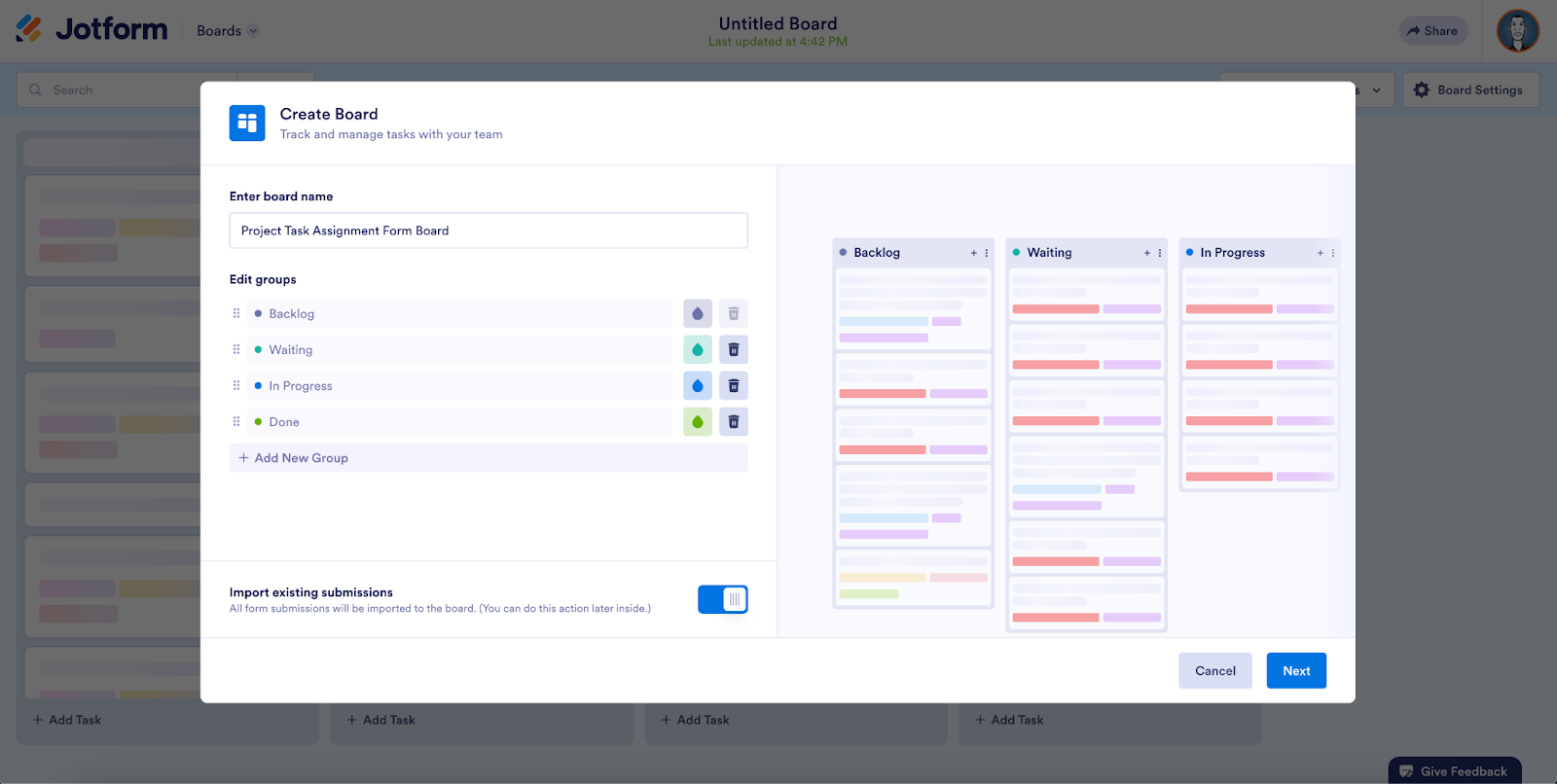1557x784 pixels.
Task: Open the Boards dropdown menu
Action: [x=228, y=31]
